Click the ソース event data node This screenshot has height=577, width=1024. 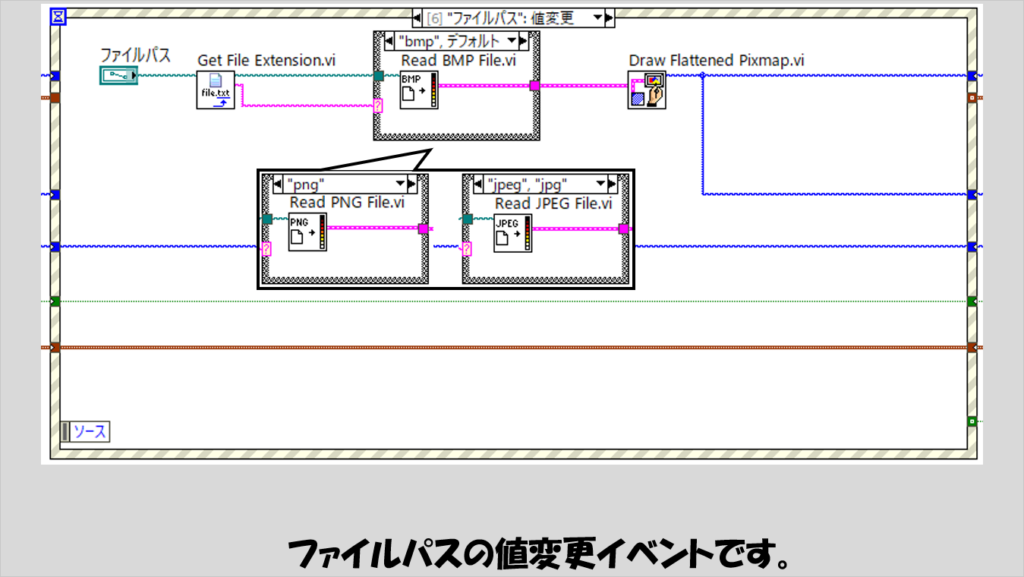click(86, 432)
